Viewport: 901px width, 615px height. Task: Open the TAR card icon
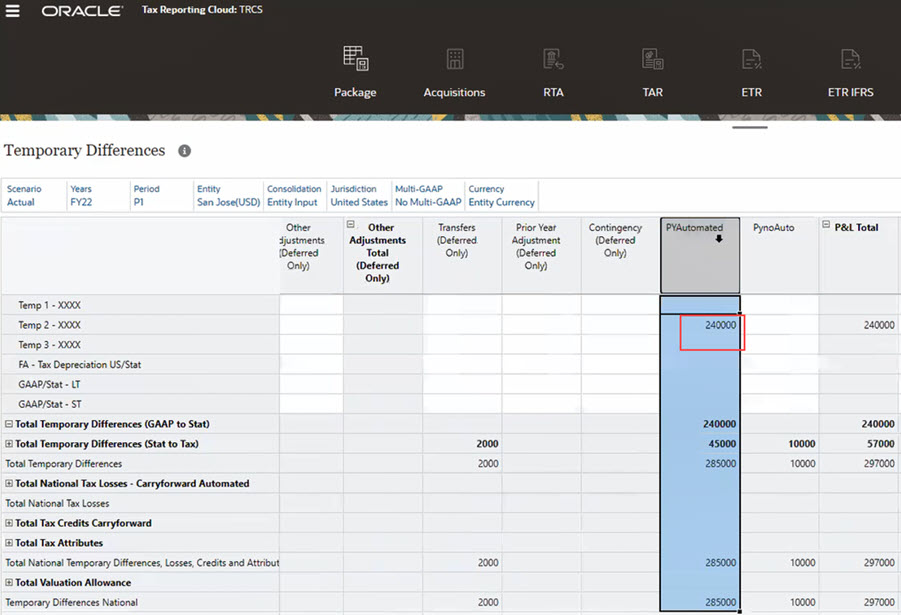652,59
